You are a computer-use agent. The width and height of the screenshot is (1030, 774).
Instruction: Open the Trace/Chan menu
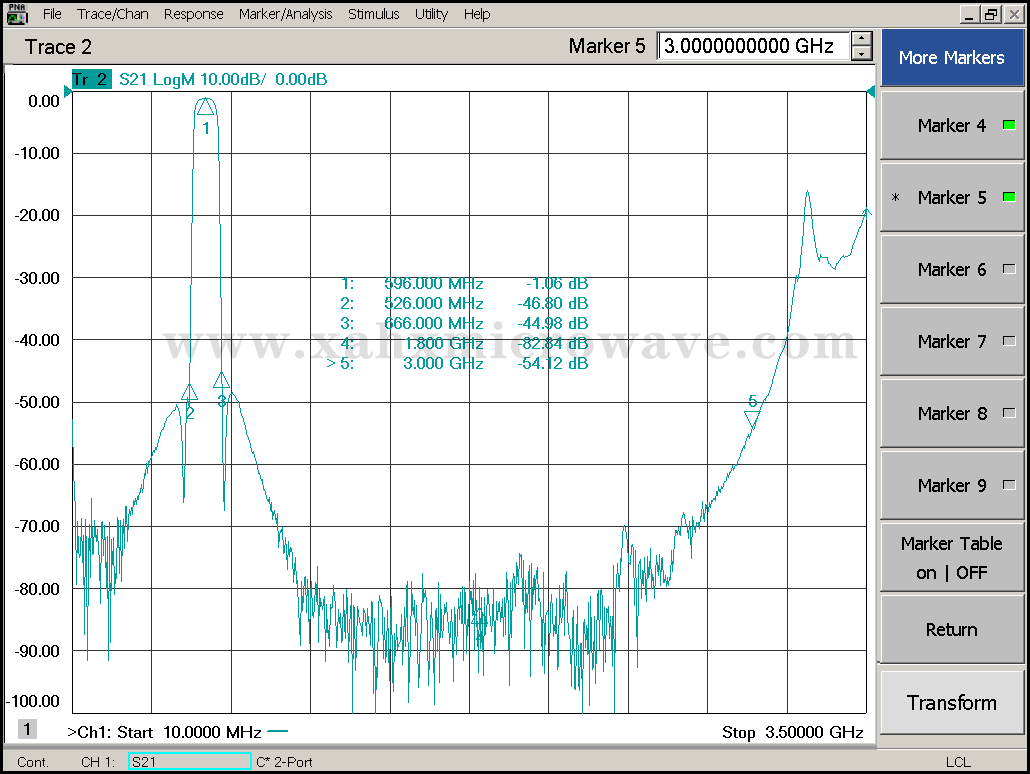[x=112, y=14]
